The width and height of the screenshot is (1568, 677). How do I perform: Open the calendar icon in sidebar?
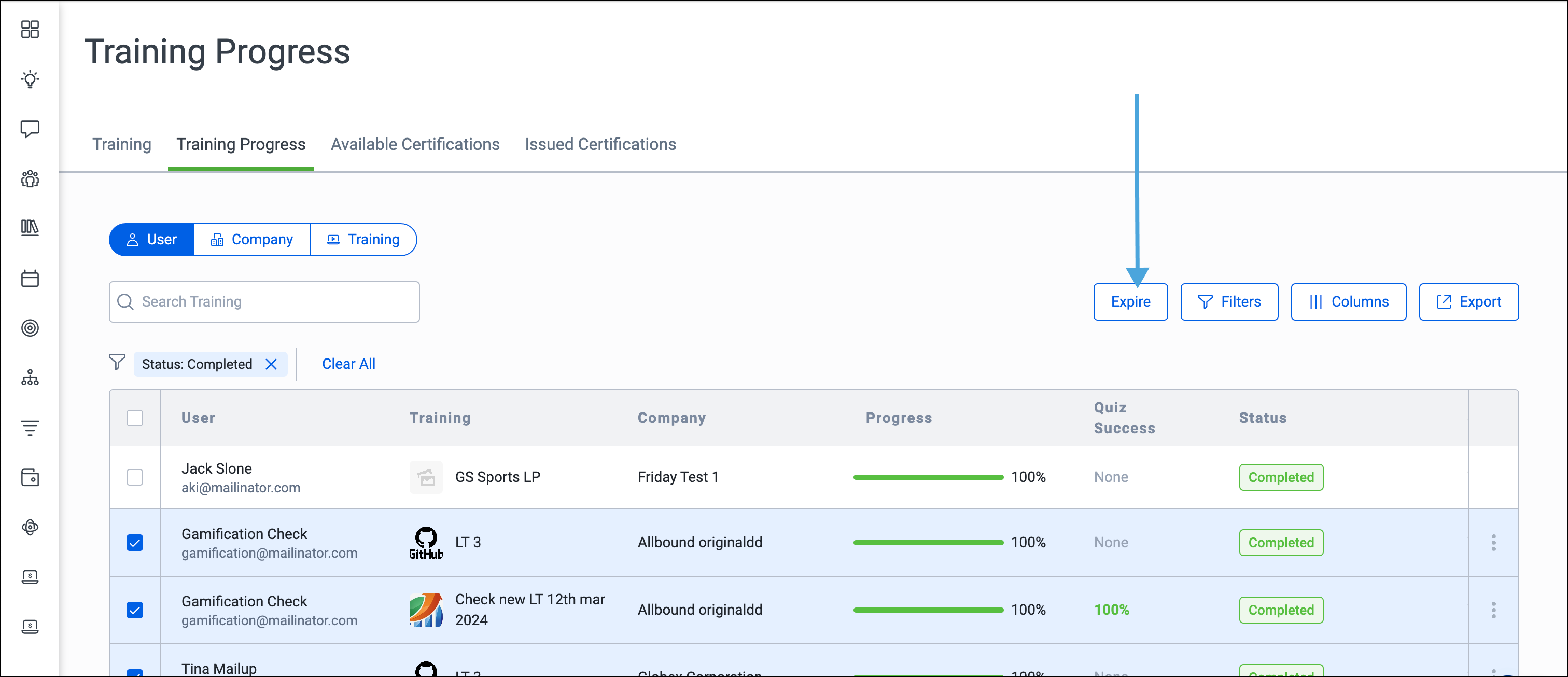click(x=30, y=278)
